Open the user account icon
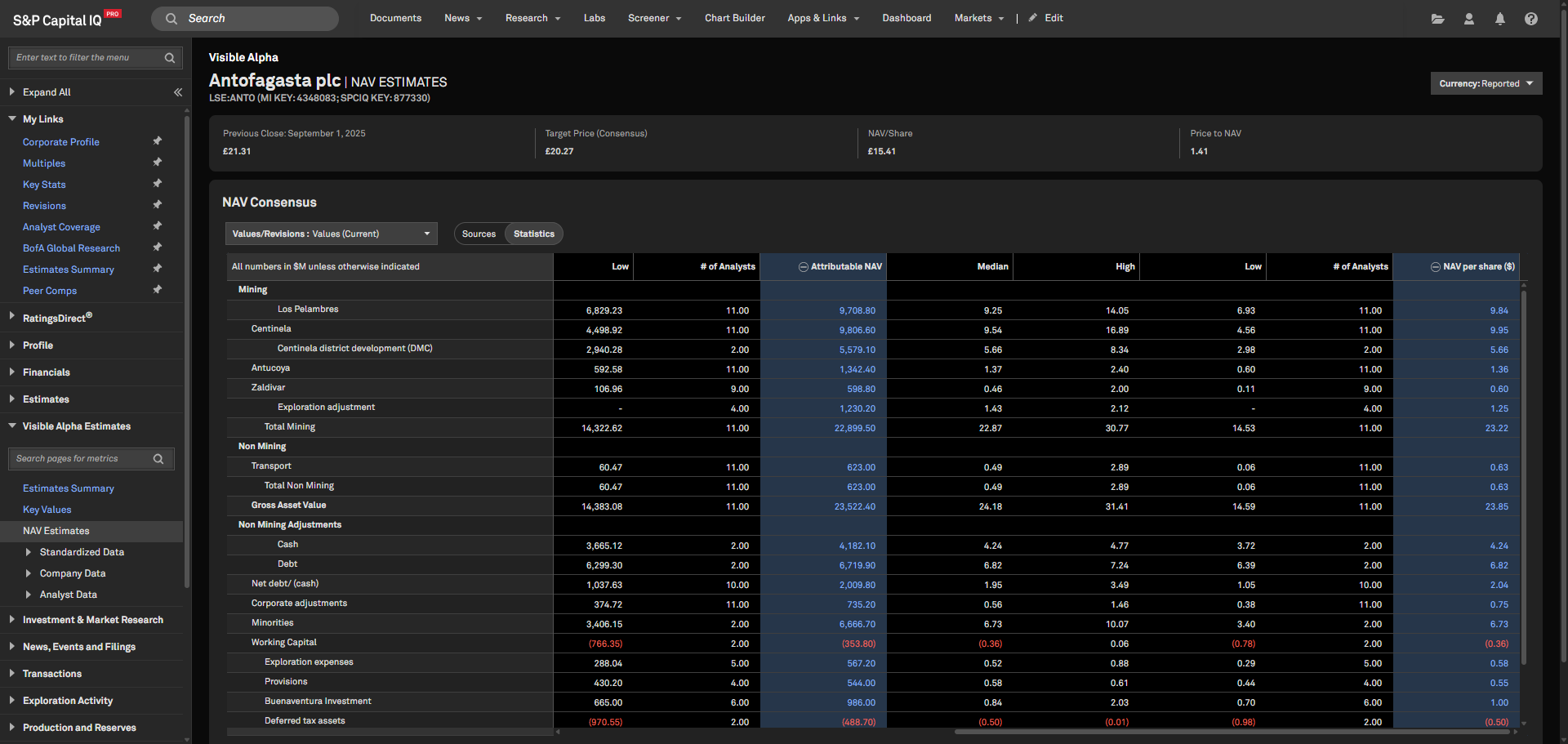The width and height of the screenshot is (1568, 744). [x=1468, y=19]
